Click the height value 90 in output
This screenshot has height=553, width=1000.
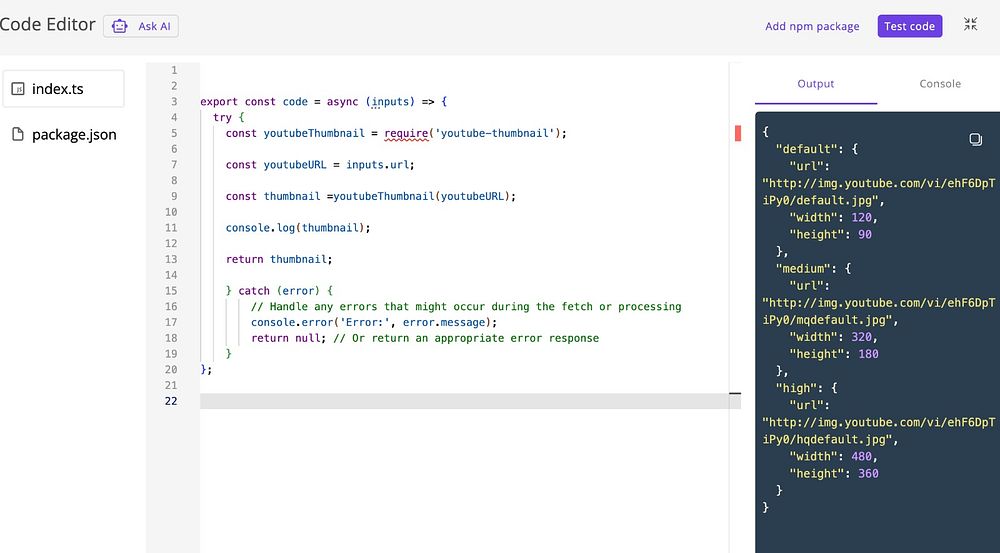tap(865, 235)
